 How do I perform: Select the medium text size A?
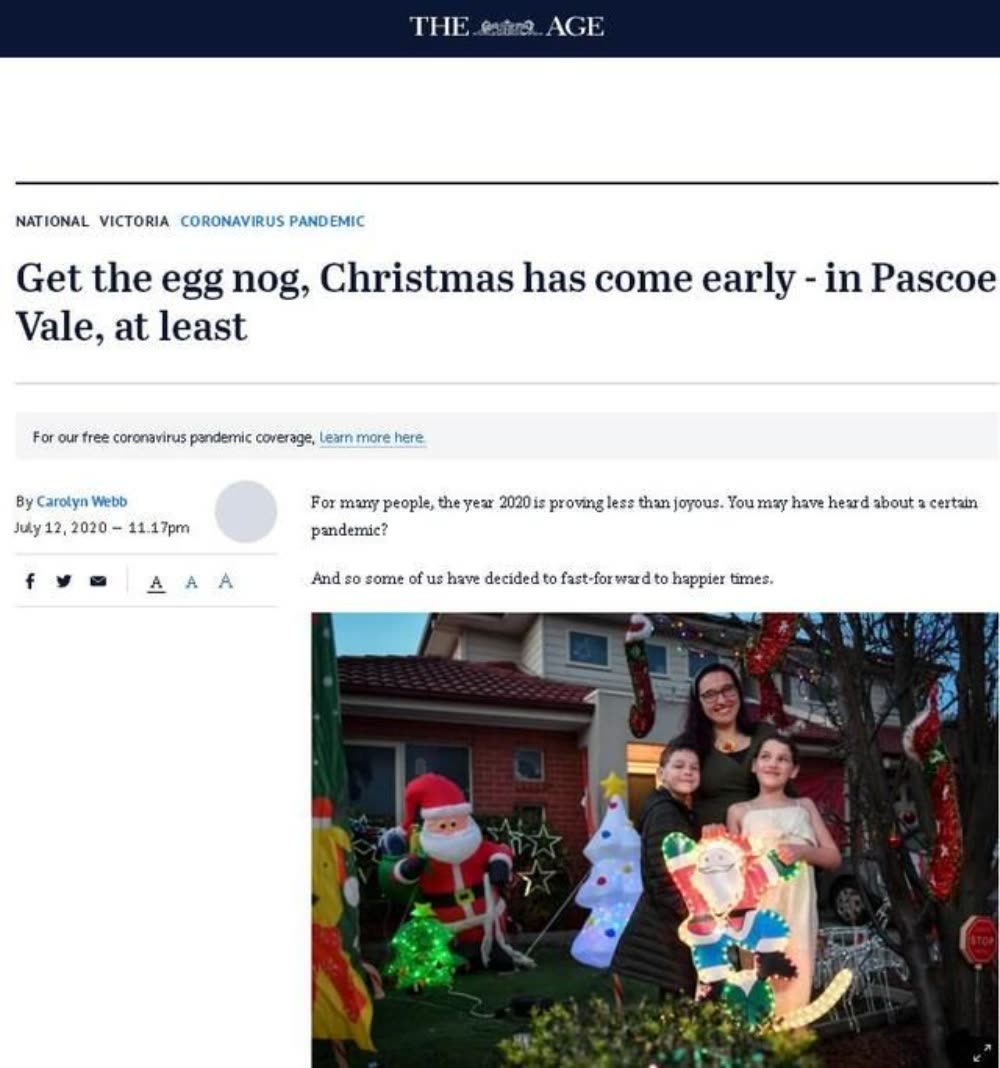click(x=191, y=582)
